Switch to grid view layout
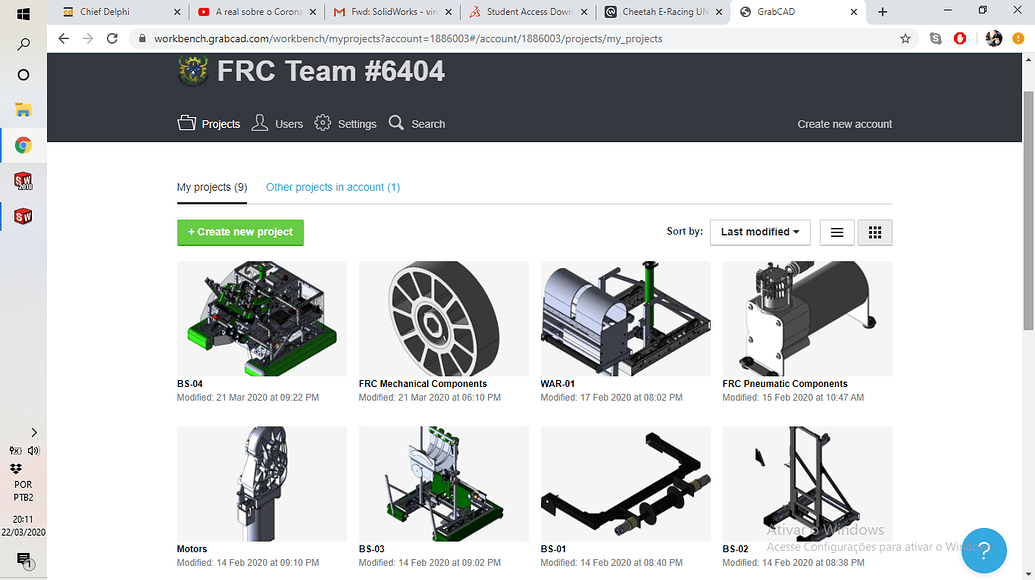 (x=875, y=232)
